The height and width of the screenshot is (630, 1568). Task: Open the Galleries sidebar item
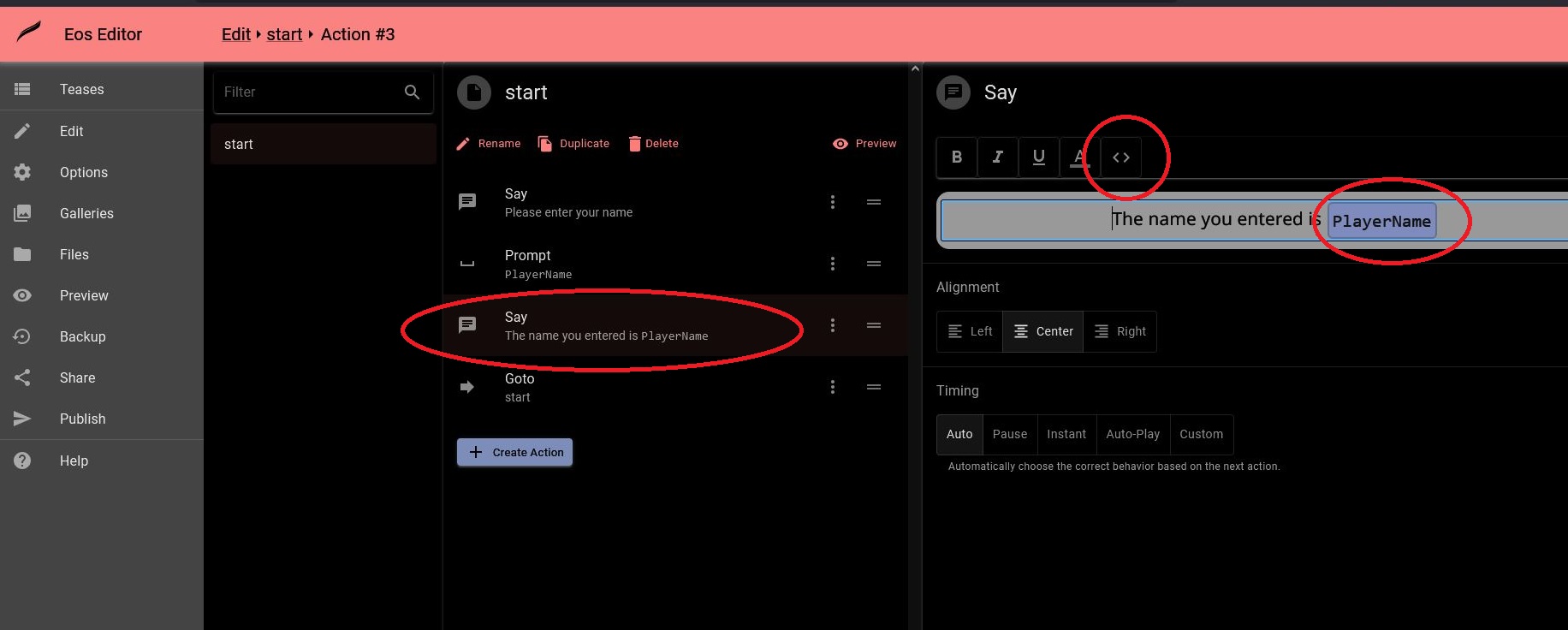pos(102,213)
